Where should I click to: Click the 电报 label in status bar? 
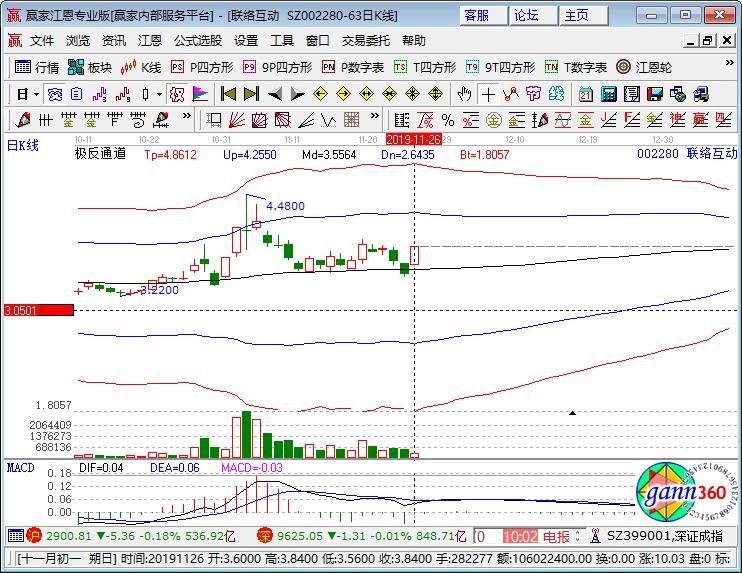click(556, 537)
